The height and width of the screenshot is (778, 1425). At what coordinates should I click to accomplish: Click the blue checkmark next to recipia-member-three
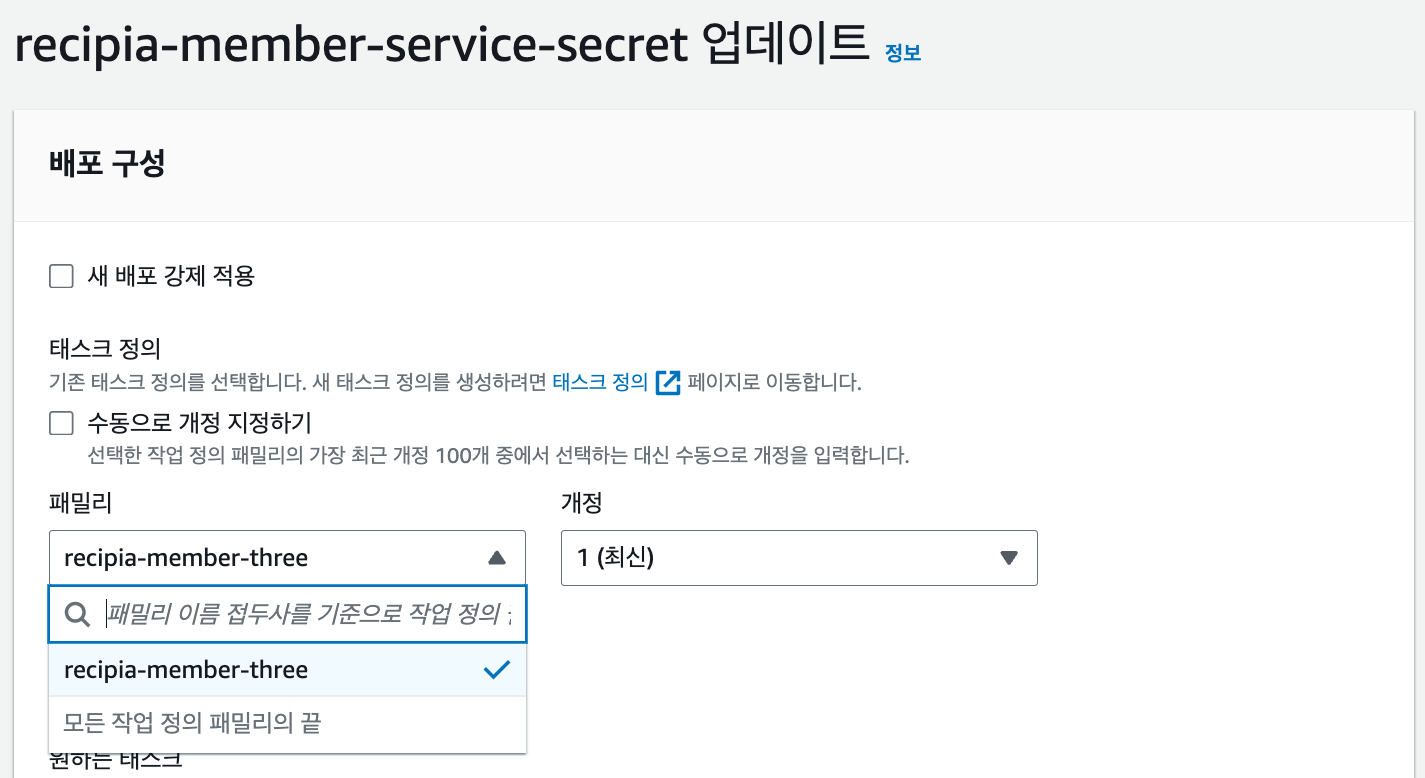click(x=496, y=670)
